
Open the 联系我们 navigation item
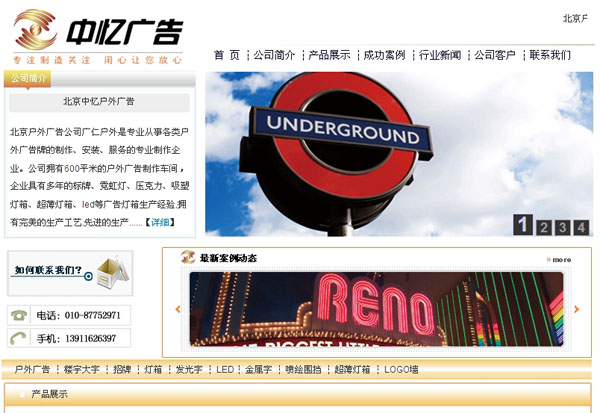pyautogui.click(x=550, y=55)
